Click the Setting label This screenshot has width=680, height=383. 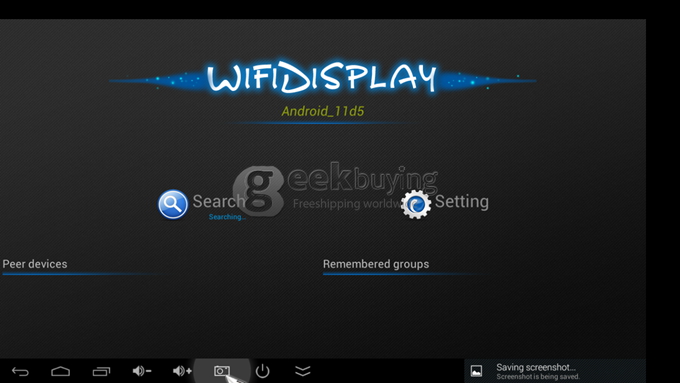point(461,202)
